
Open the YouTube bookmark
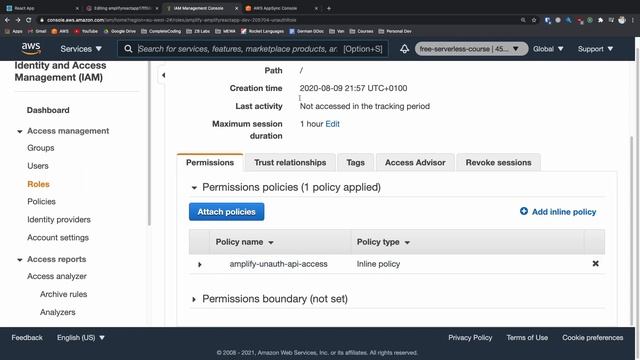click(x=86, y=31)
